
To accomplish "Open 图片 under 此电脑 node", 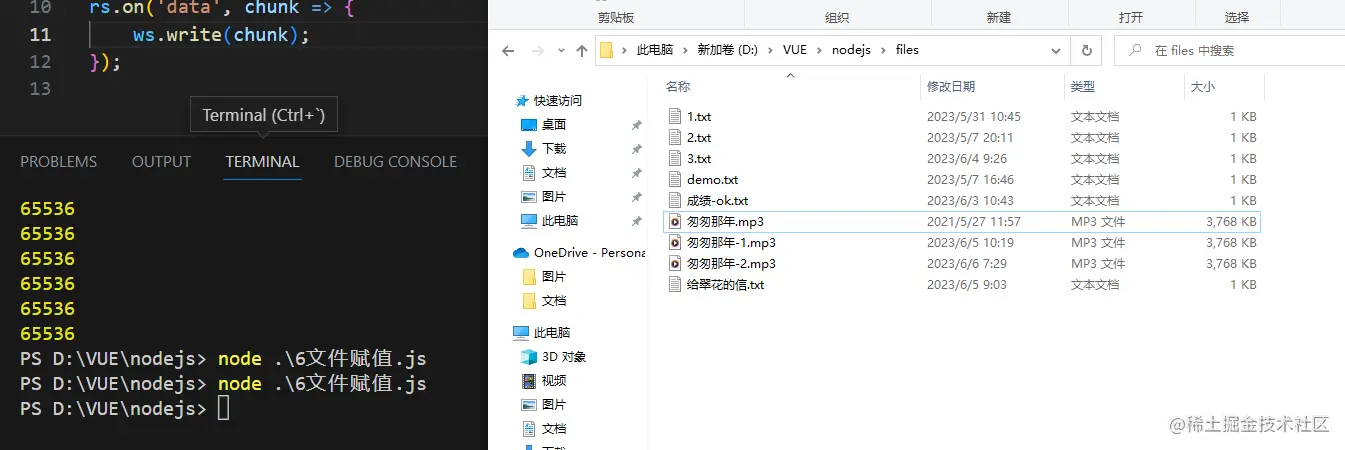I will click(553, 404).
